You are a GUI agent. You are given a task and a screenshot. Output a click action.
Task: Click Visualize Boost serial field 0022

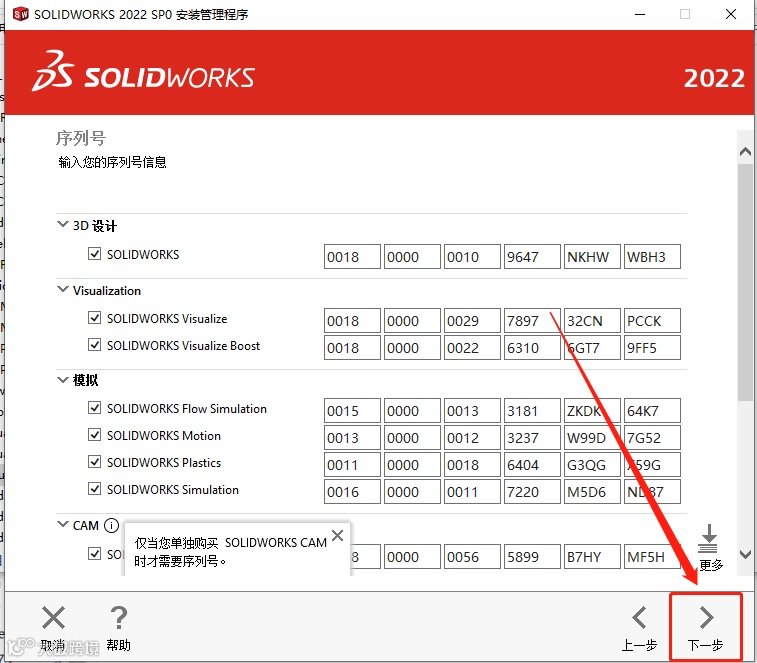pyautogui.click(x=472, y=348)
